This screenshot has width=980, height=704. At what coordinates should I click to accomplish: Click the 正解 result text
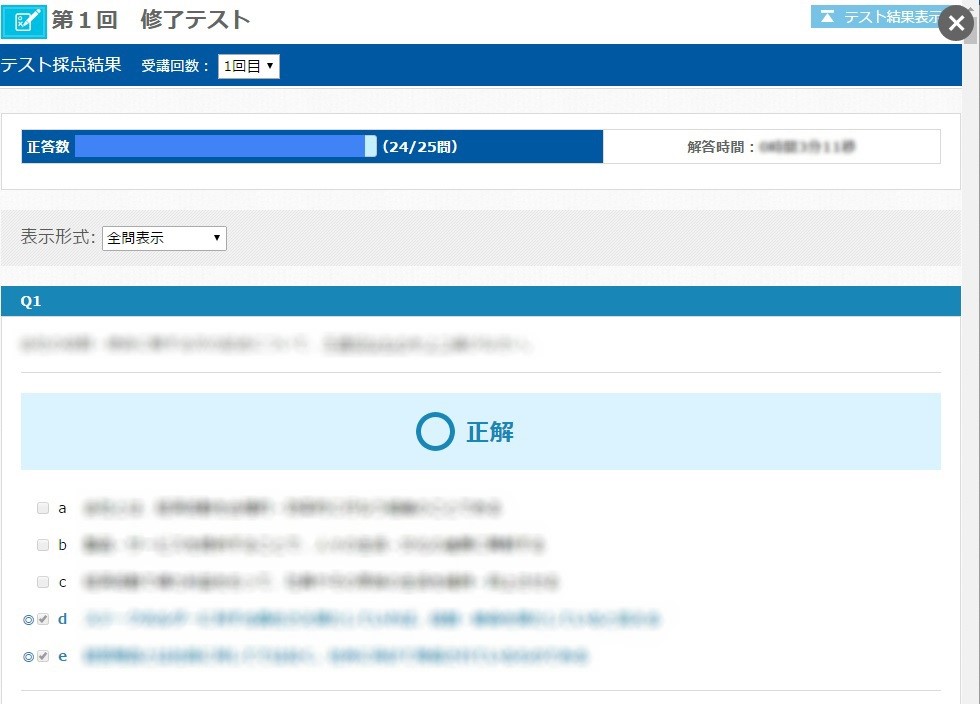coord(490,432)
